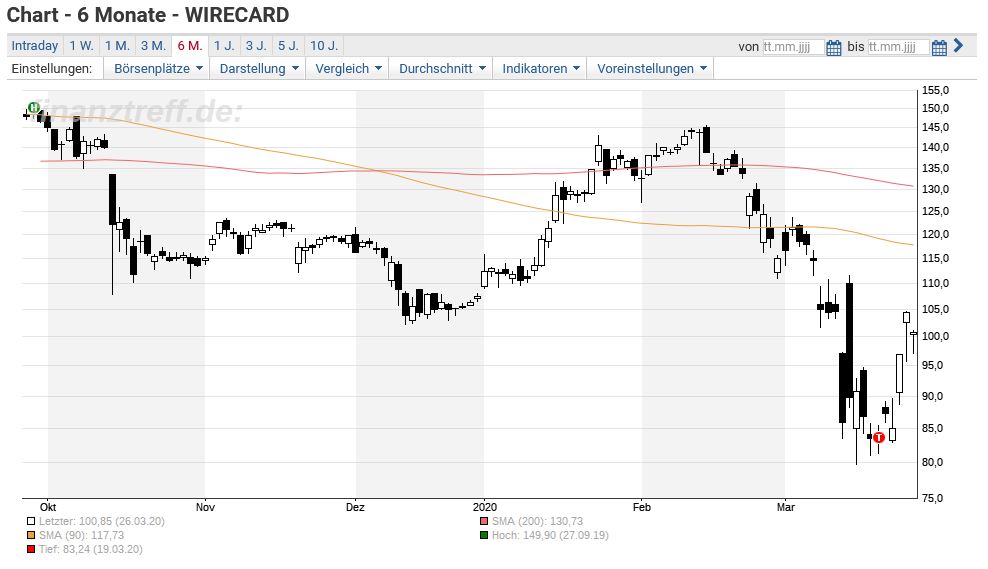Select the 1 W. timeframe tab
The image size is (988, 569).
(81, 46)
